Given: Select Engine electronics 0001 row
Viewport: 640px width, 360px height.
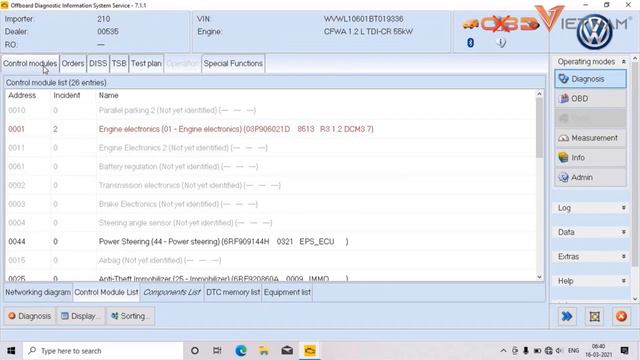Looking at the screenshot, I should [270, 129].
